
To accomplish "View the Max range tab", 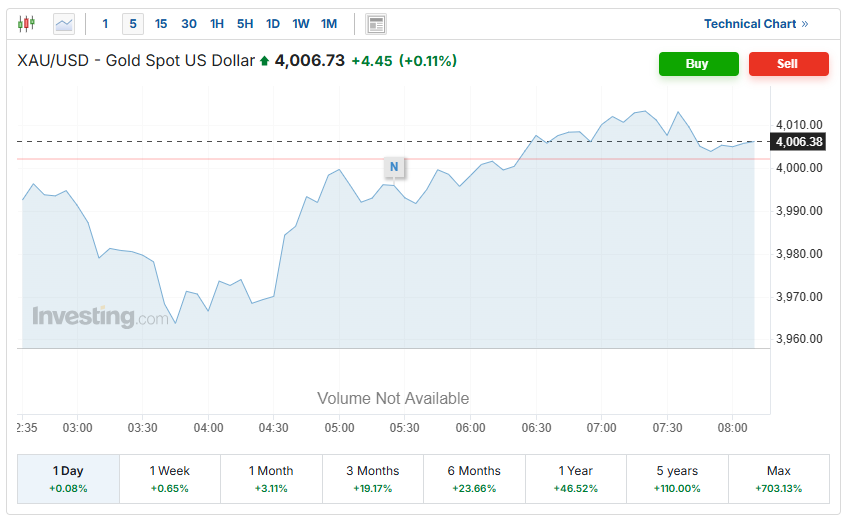I will click(778, 479).
